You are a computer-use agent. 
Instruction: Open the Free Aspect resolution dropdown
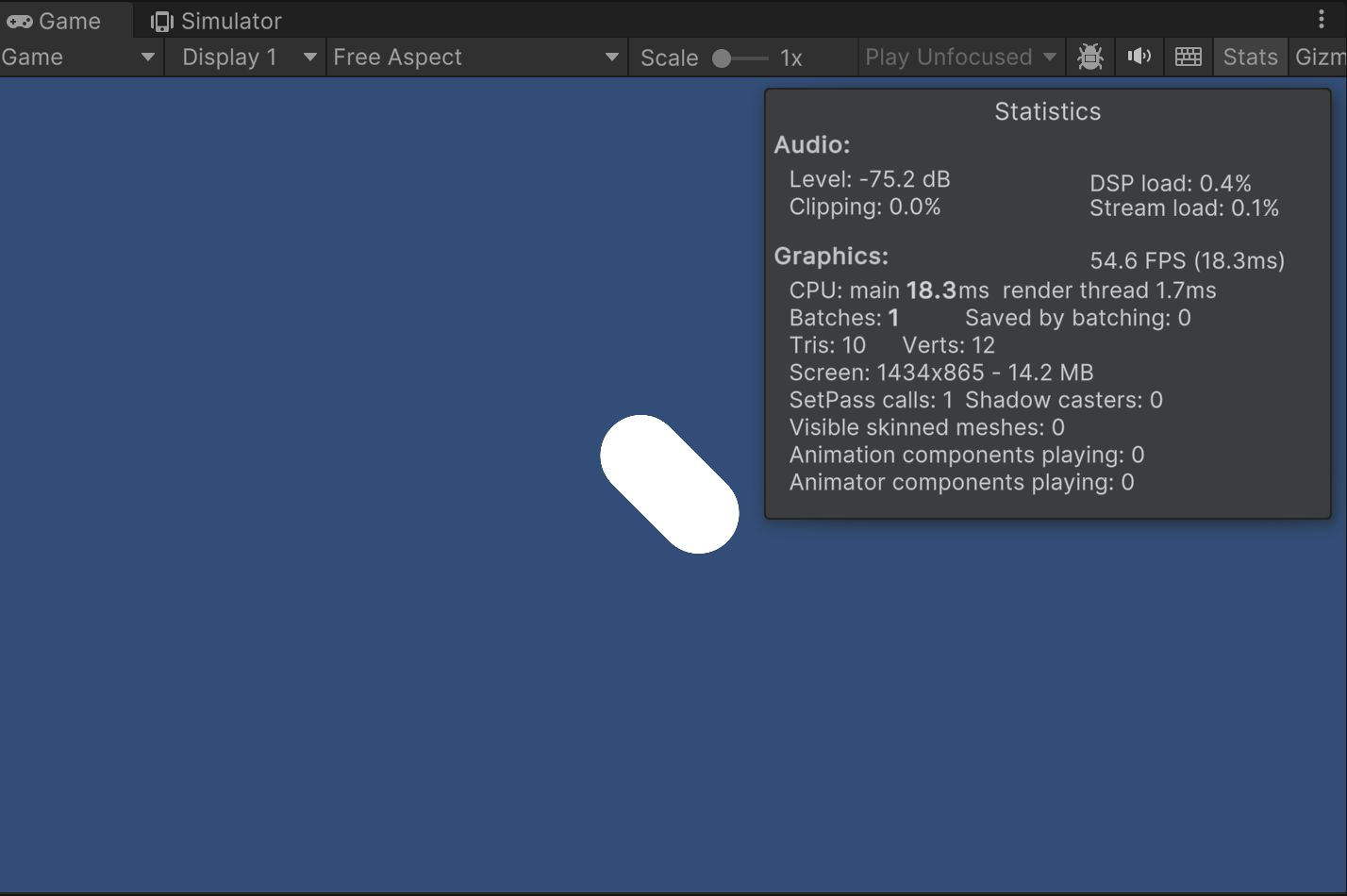(x=475, y=57)
